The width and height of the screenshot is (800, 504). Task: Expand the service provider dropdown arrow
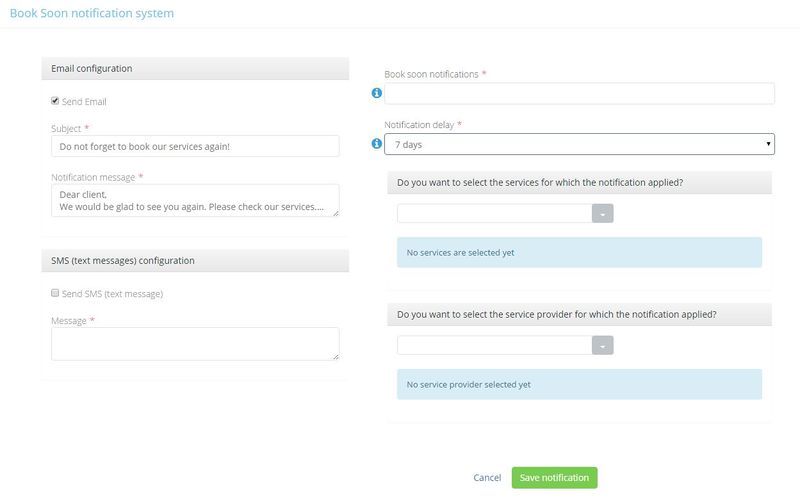click(602, 345)
